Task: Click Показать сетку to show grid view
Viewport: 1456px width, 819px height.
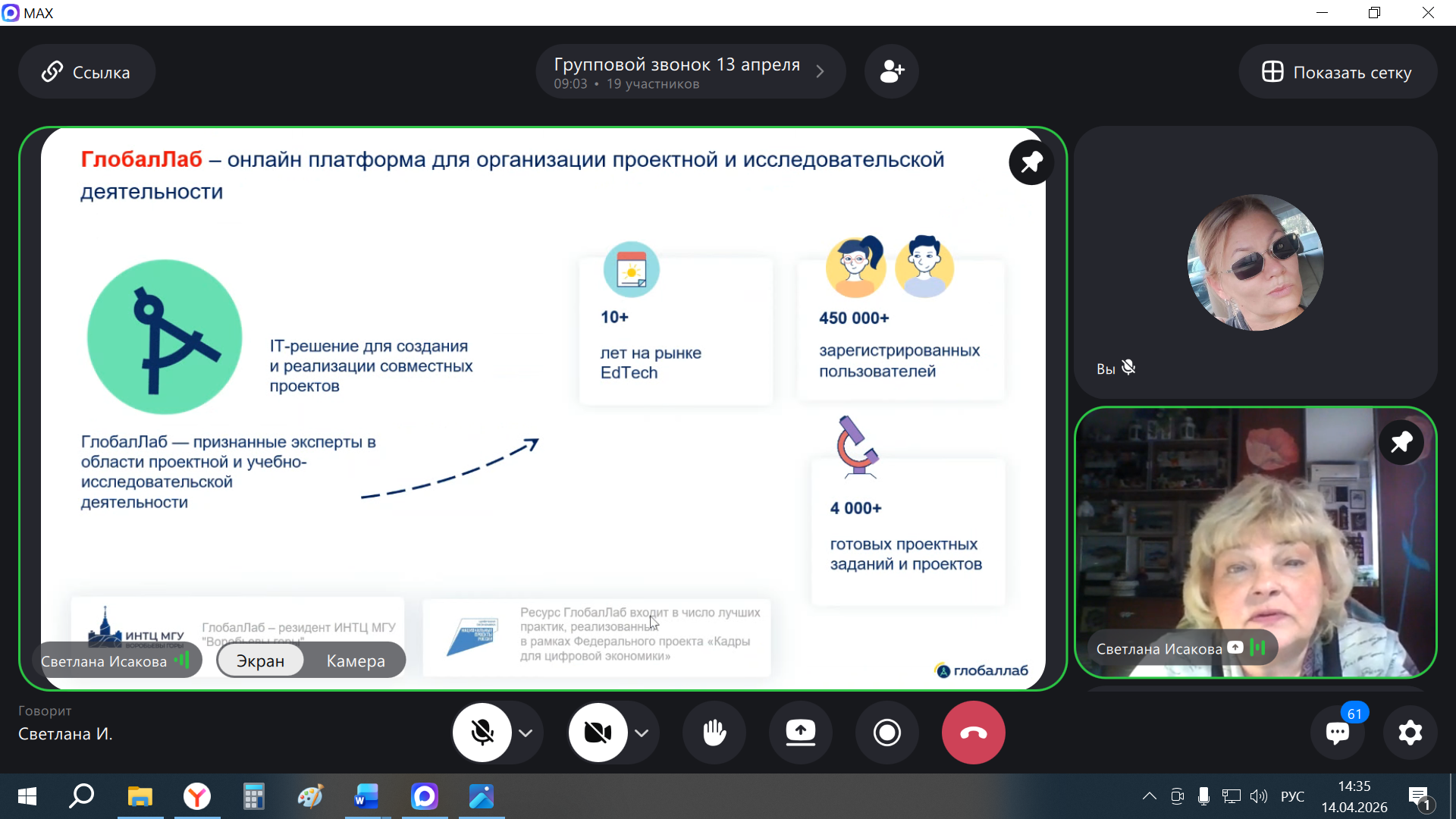Action: click(x=1338, y=72)
